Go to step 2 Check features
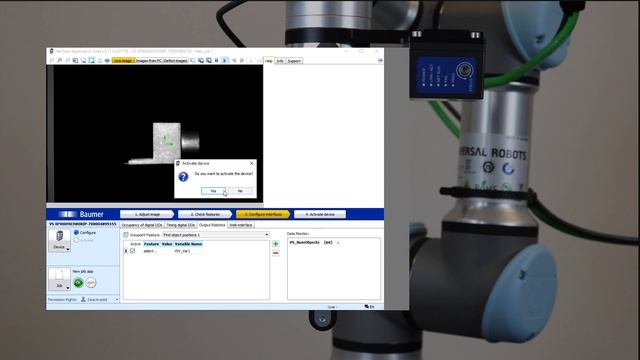 pos(205,214)
